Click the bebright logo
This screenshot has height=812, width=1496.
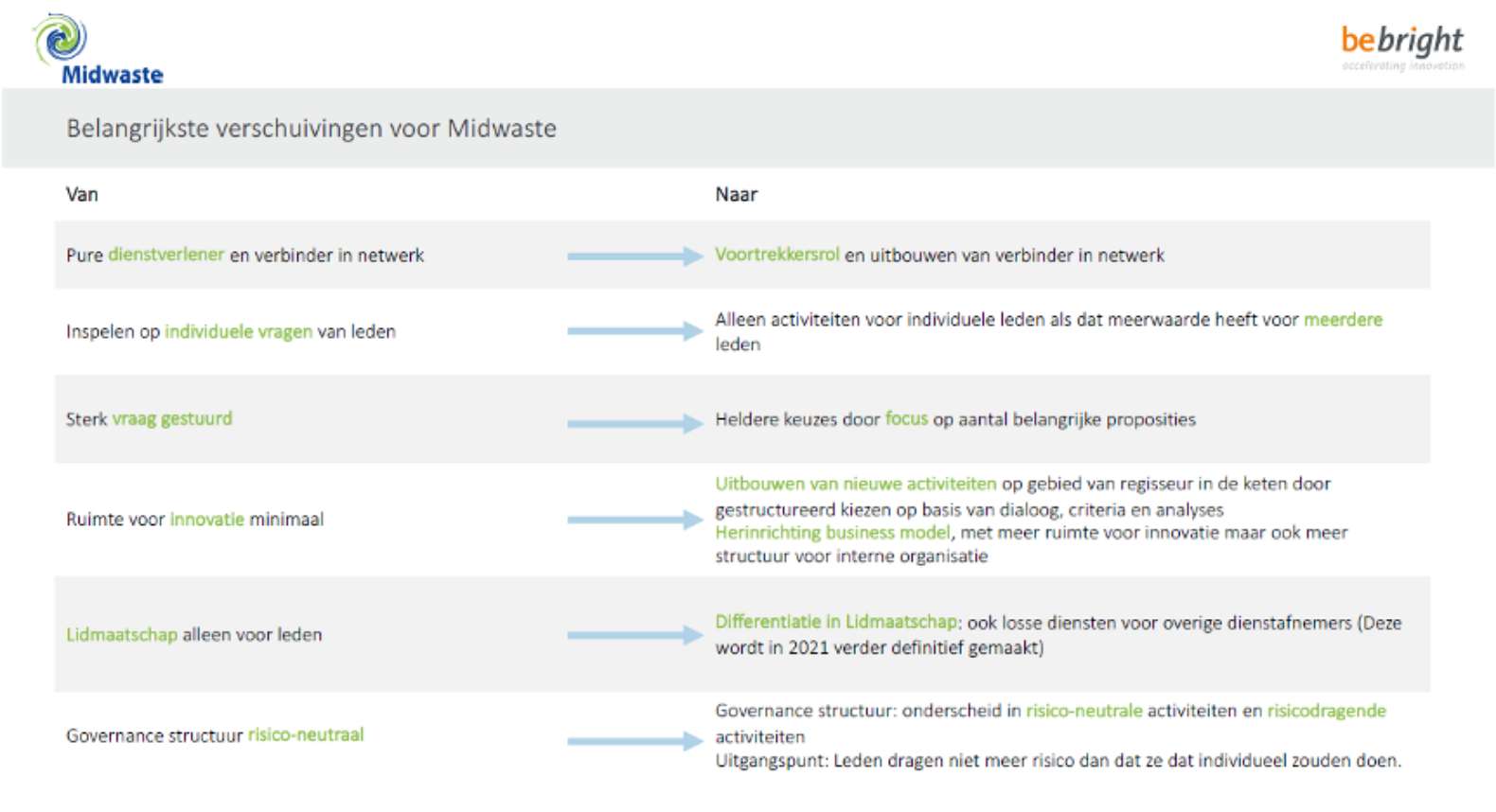[x=1401, y=44]
